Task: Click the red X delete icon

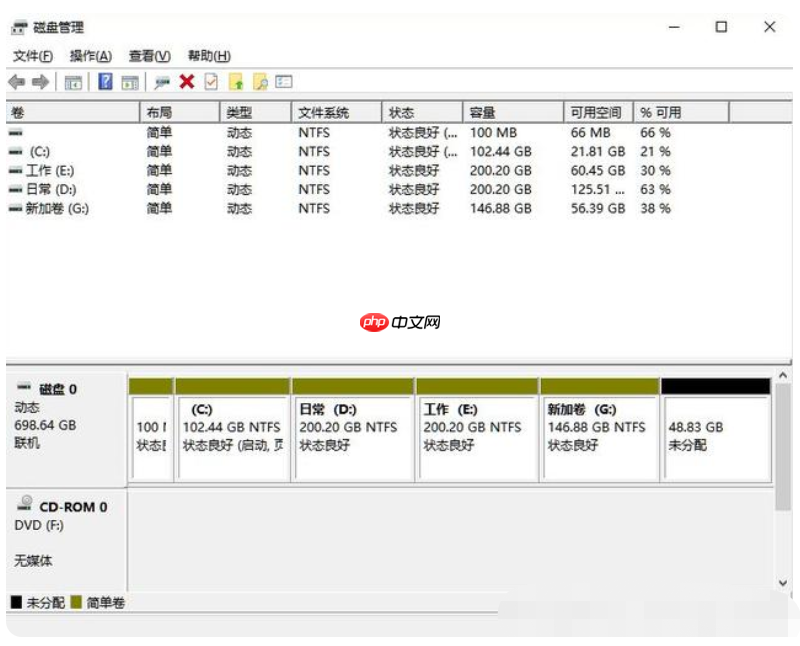Action: coord(186,82)
